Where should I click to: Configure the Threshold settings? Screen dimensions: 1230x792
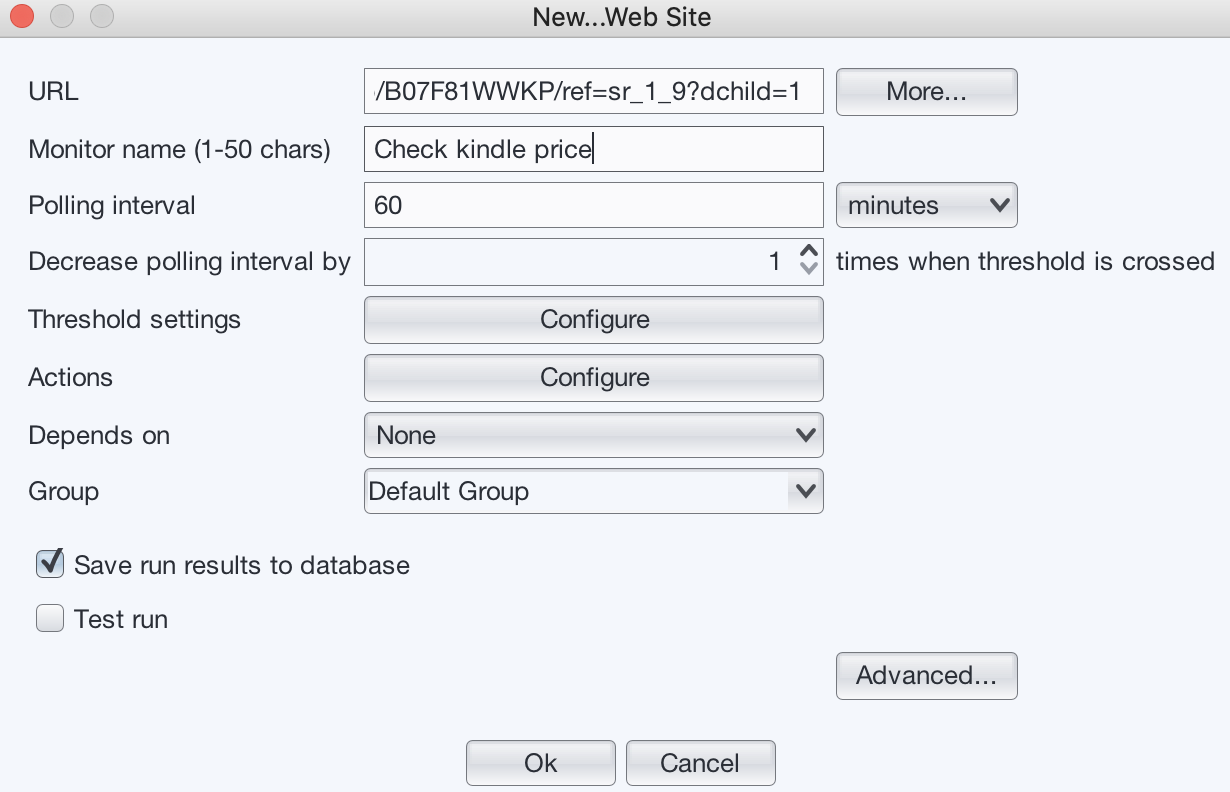coord(593,320)
